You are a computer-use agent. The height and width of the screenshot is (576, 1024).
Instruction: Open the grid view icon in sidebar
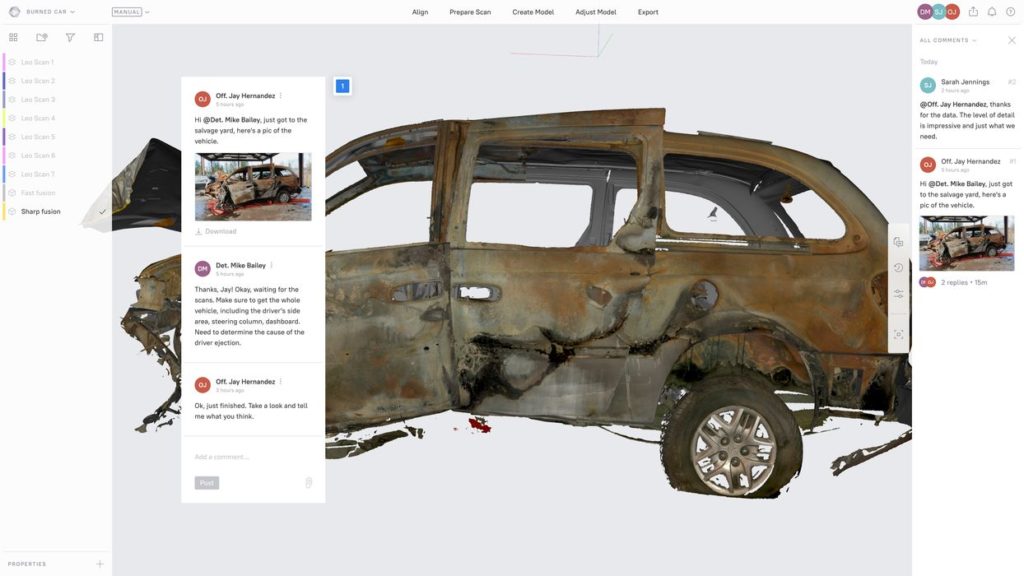14,37
